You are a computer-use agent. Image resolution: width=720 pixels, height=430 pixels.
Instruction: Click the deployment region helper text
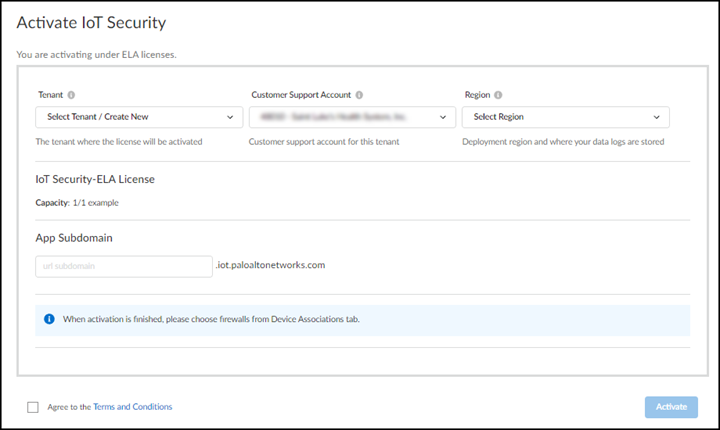563,142
